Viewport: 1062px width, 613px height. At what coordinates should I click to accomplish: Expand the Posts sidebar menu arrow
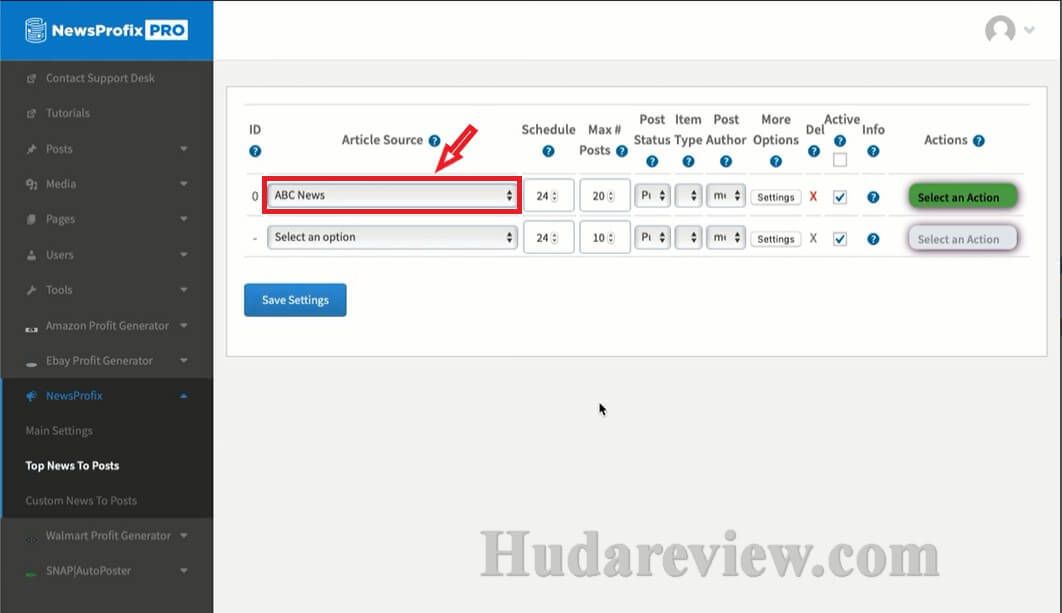point(184,149)
